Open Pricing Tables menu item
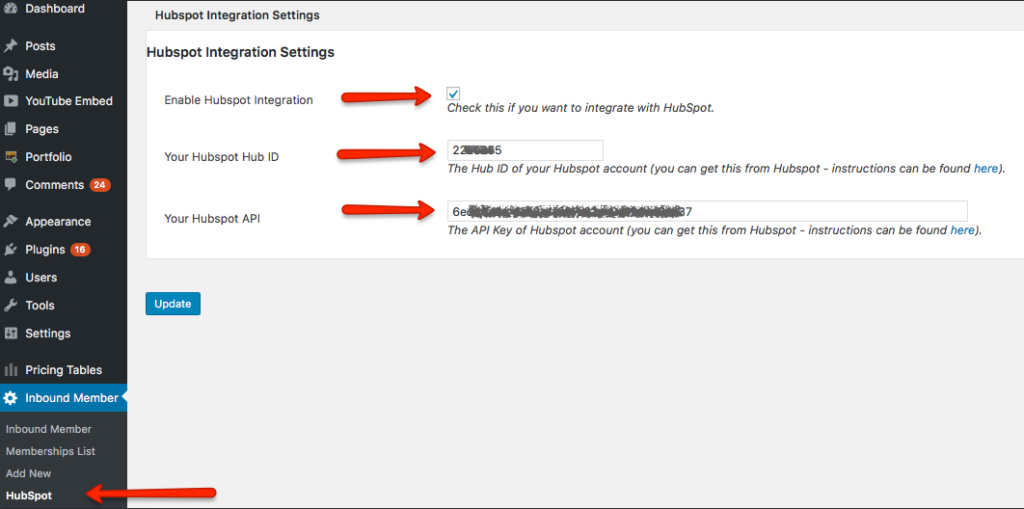This screenshot has width=1024, height=509. pos(63,370)
